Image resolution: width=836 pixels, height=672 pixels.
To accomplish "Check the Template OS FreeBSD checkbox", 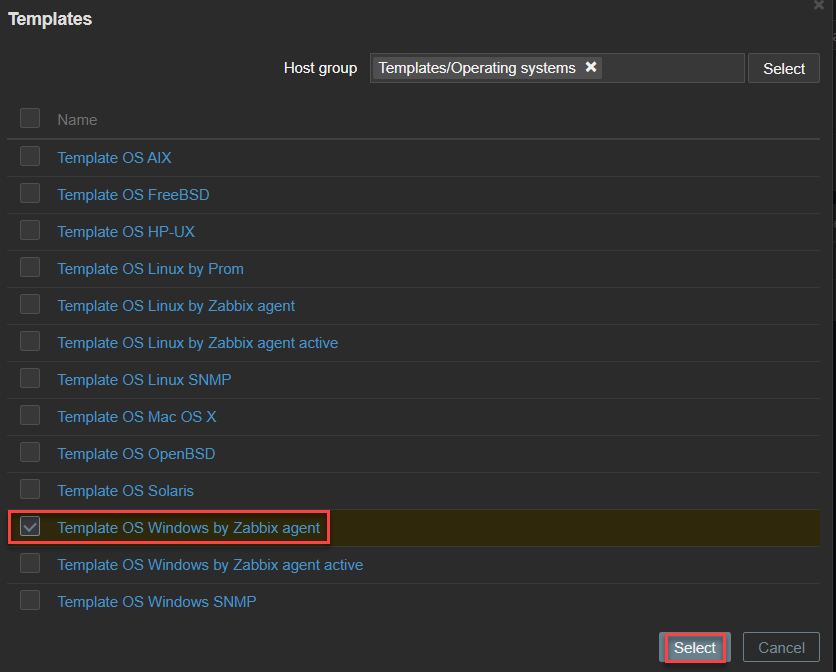I will click(29, 192).
